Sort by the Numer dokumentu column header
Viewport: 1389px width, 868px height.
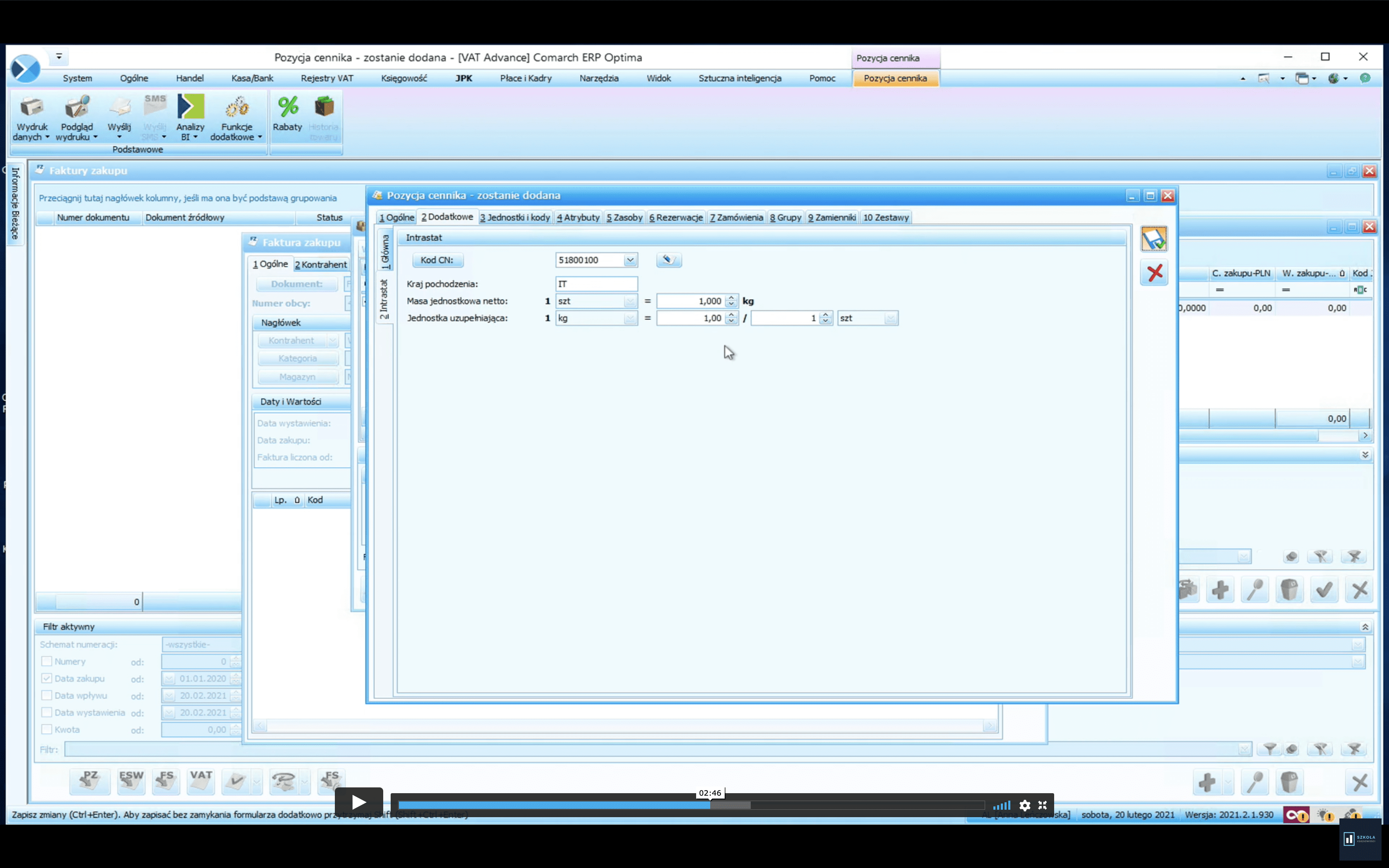pyautogui.click(x=93, y=217)
